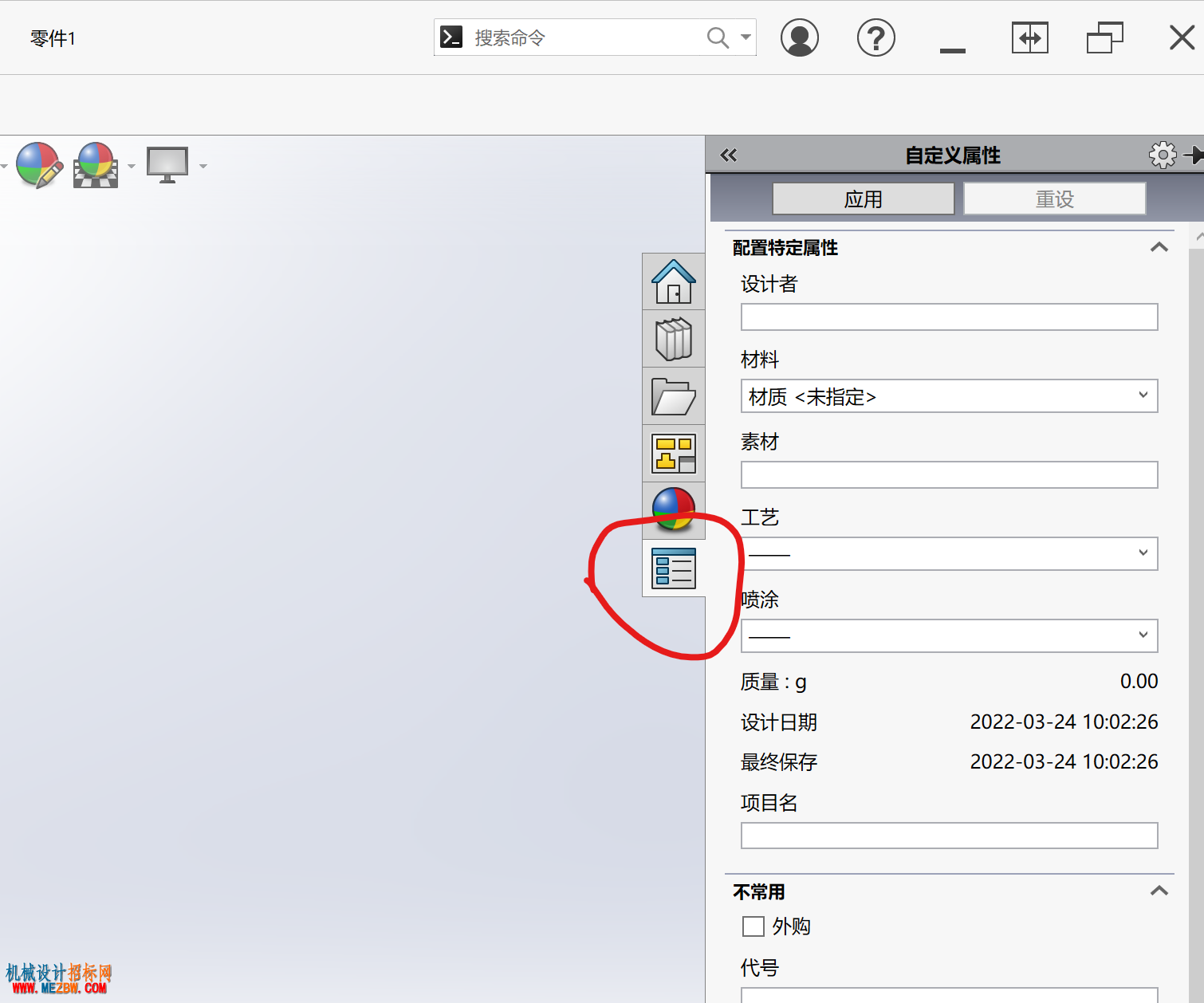The height and width of the screenshot is (1003, 1204).
Task: Collapse the 不常用 section
Action: 1159,891
